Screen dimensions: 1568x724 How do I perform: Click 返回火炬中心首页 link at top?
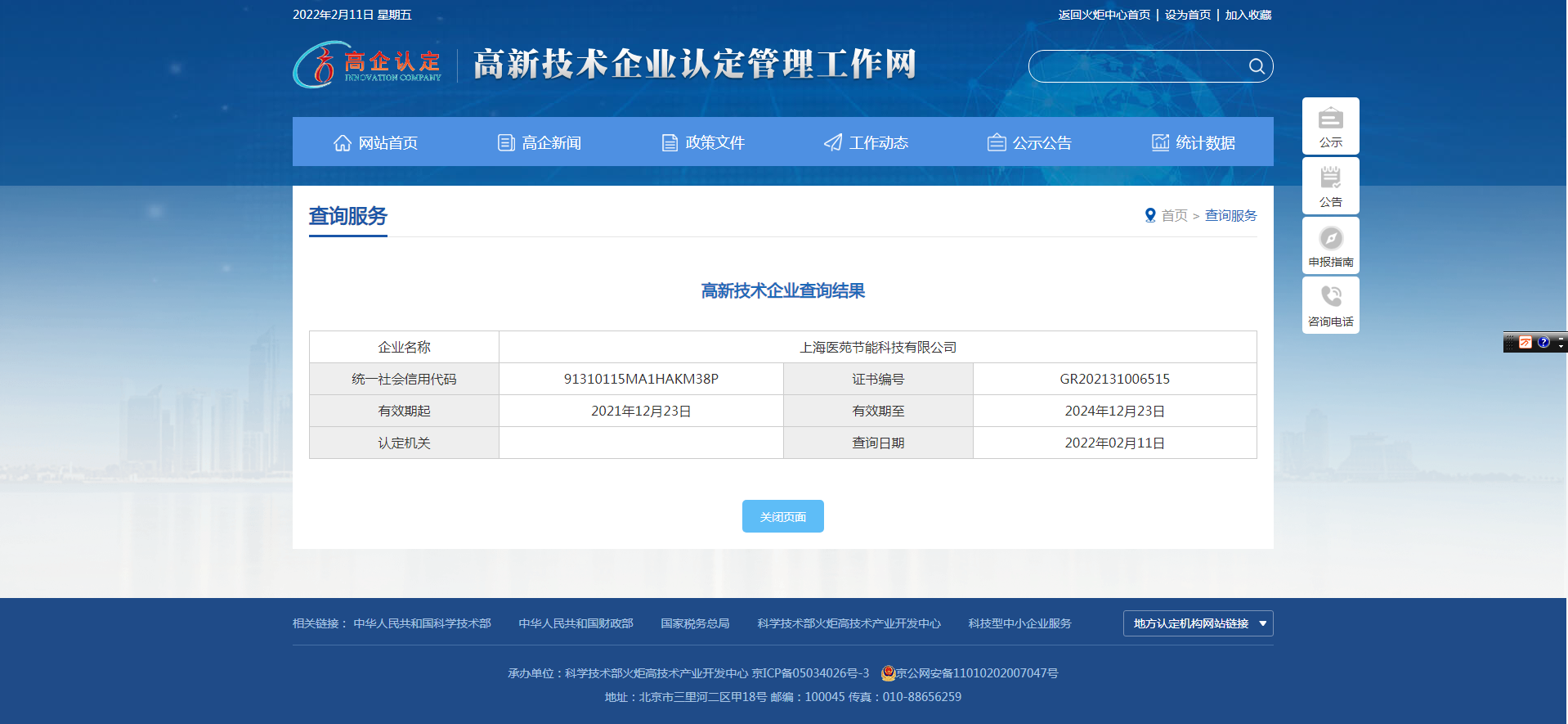click(1104, 15)
